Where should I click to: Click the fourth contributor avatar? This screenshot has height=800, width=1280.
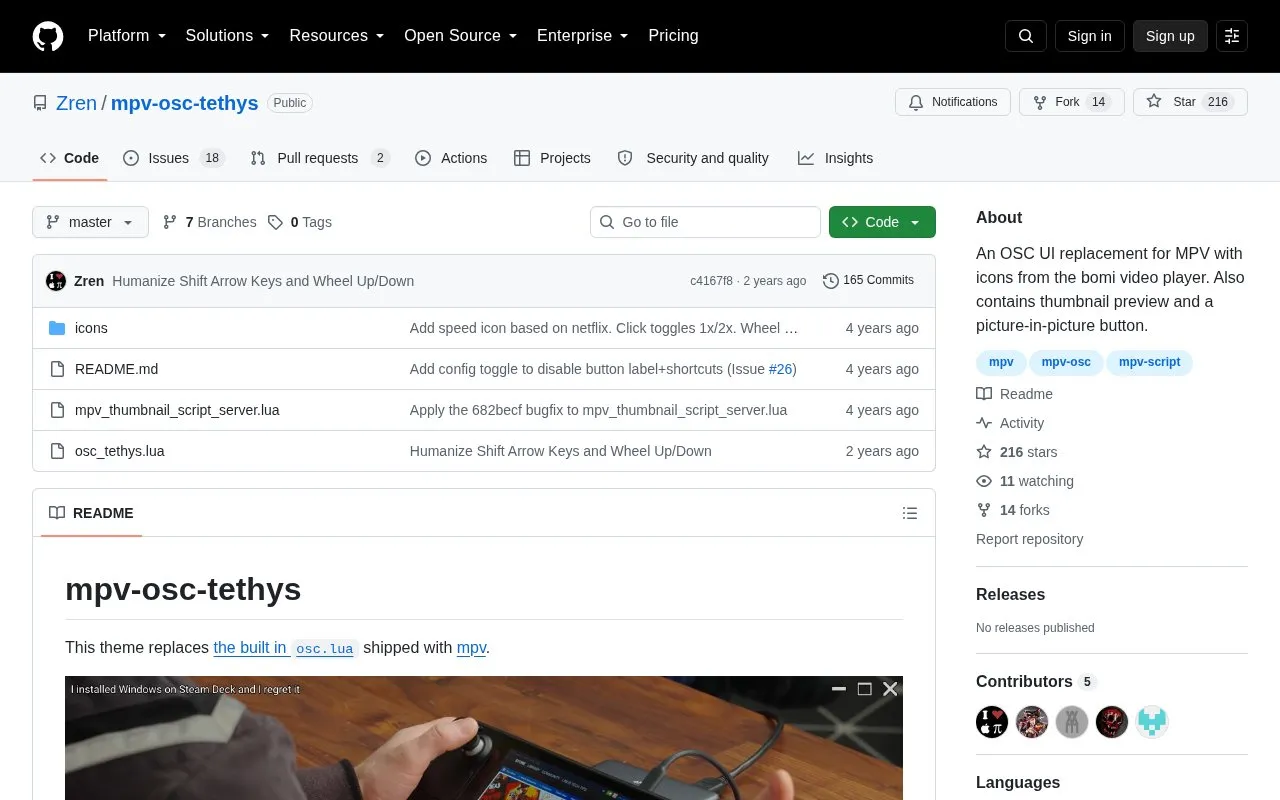coord(1112,722)
